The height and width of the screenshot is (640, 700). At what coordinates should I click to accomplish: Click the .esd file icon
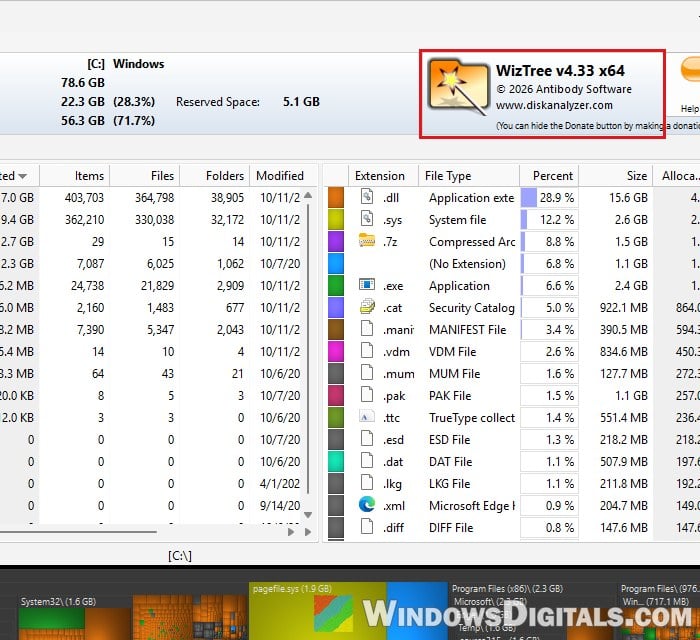click(x=367, y=439)
